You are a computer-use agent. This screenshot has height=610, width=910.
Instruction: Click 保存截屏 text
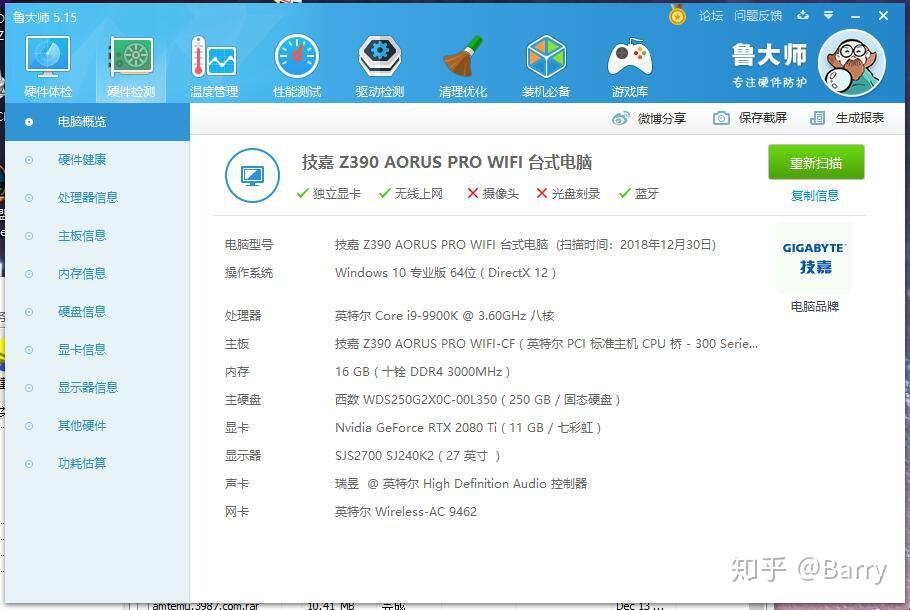[763, 118]
